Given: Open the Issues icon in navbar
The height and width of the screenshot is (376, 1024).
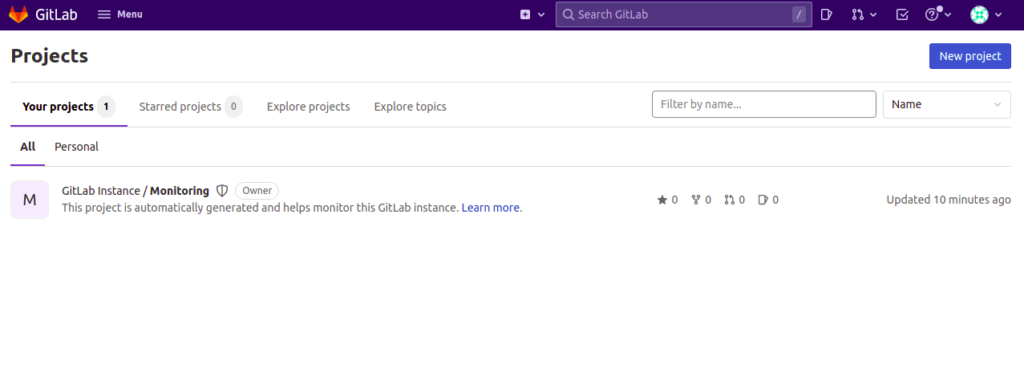Looking at the screenshot, I should [x=826, y=14].
